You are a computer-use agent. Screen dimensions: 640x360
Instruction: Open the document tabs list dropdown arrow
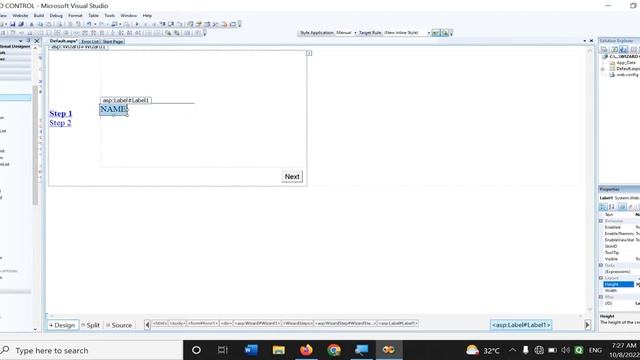point(584,41)
